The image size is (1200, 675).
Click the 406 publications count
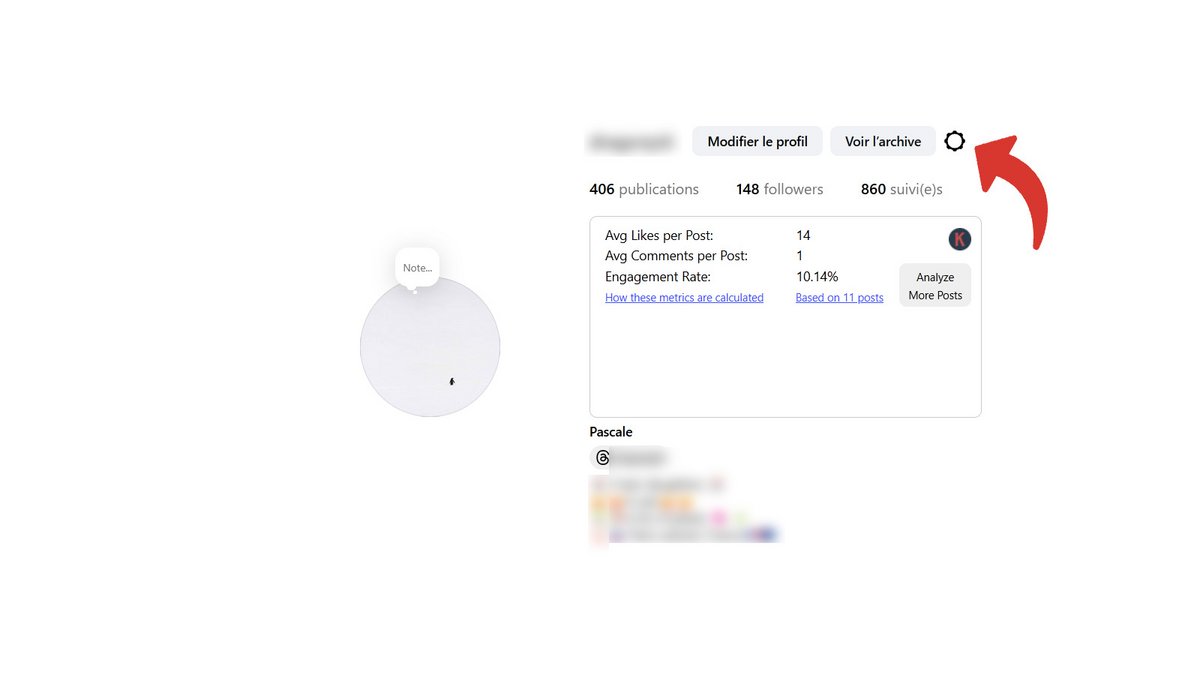pyautogui.click(x=644, y=189)
